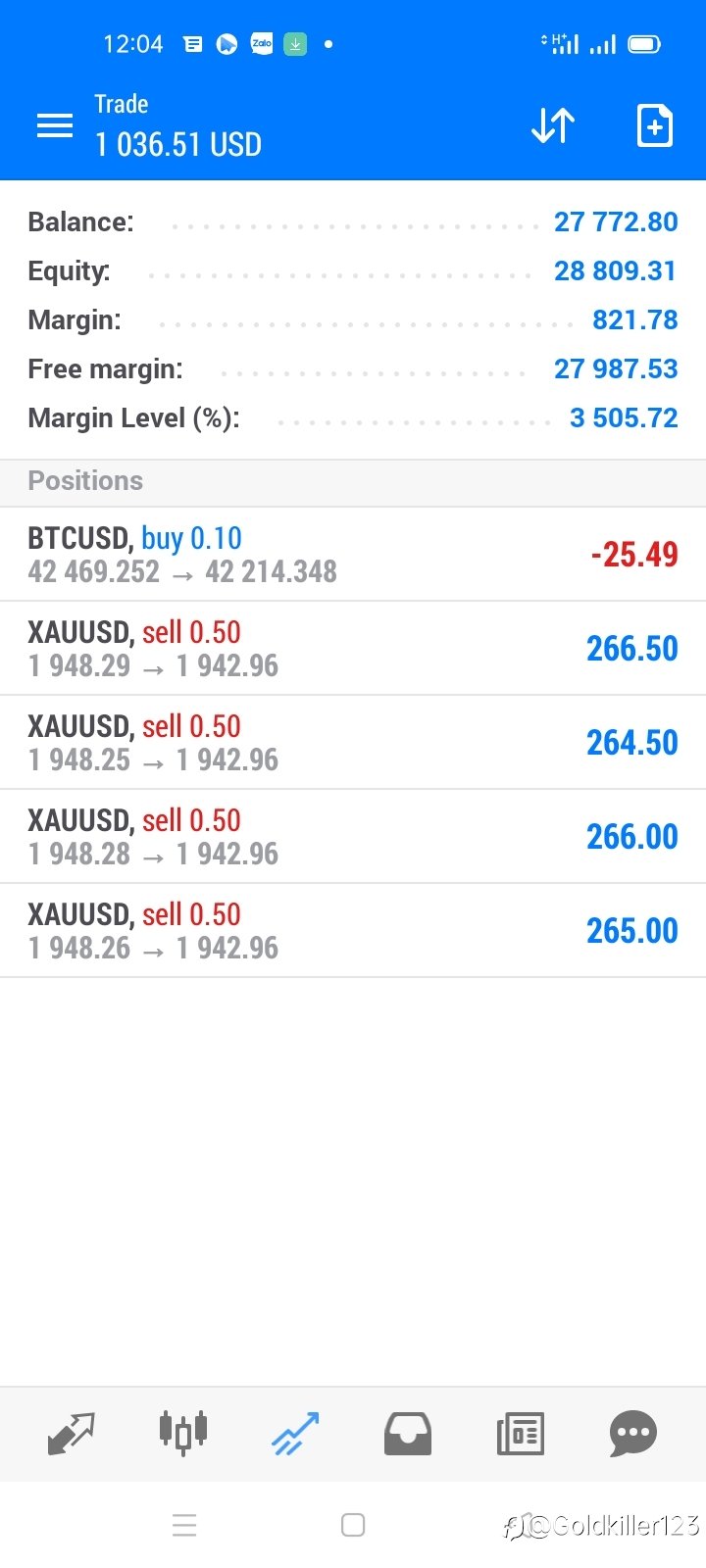This screenshot has height=1568, width=706.
Task: Select XAUUSD sell position with 265.00 profit
Action: point(353,930)
